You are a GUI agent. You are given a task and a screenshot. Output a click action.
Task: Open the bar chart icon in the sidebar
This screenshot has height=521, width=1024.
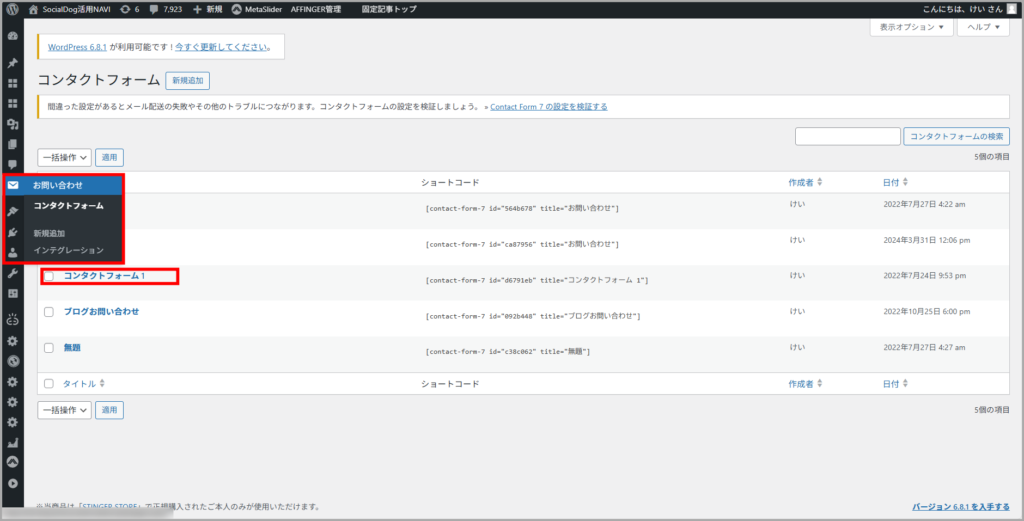[x=12, y=443]
